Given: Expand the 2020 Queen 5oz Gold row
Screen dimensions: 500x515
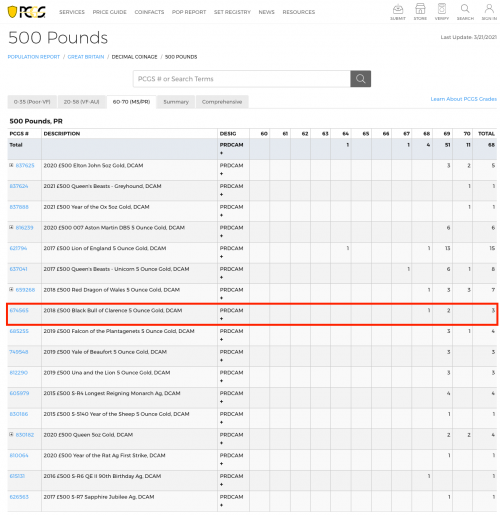Looking at the screenshot, I should coord(11,434).
